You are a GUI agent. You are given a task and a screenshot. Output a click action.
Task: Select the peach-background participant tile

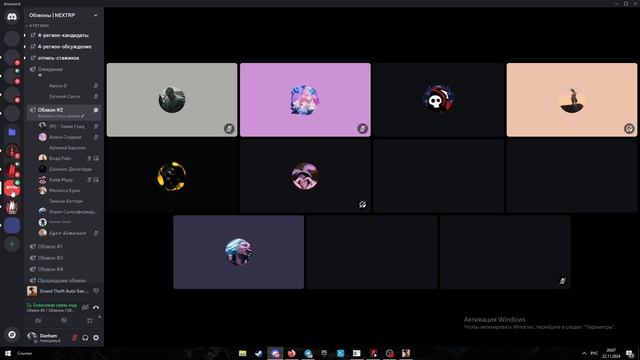point(572,100)
